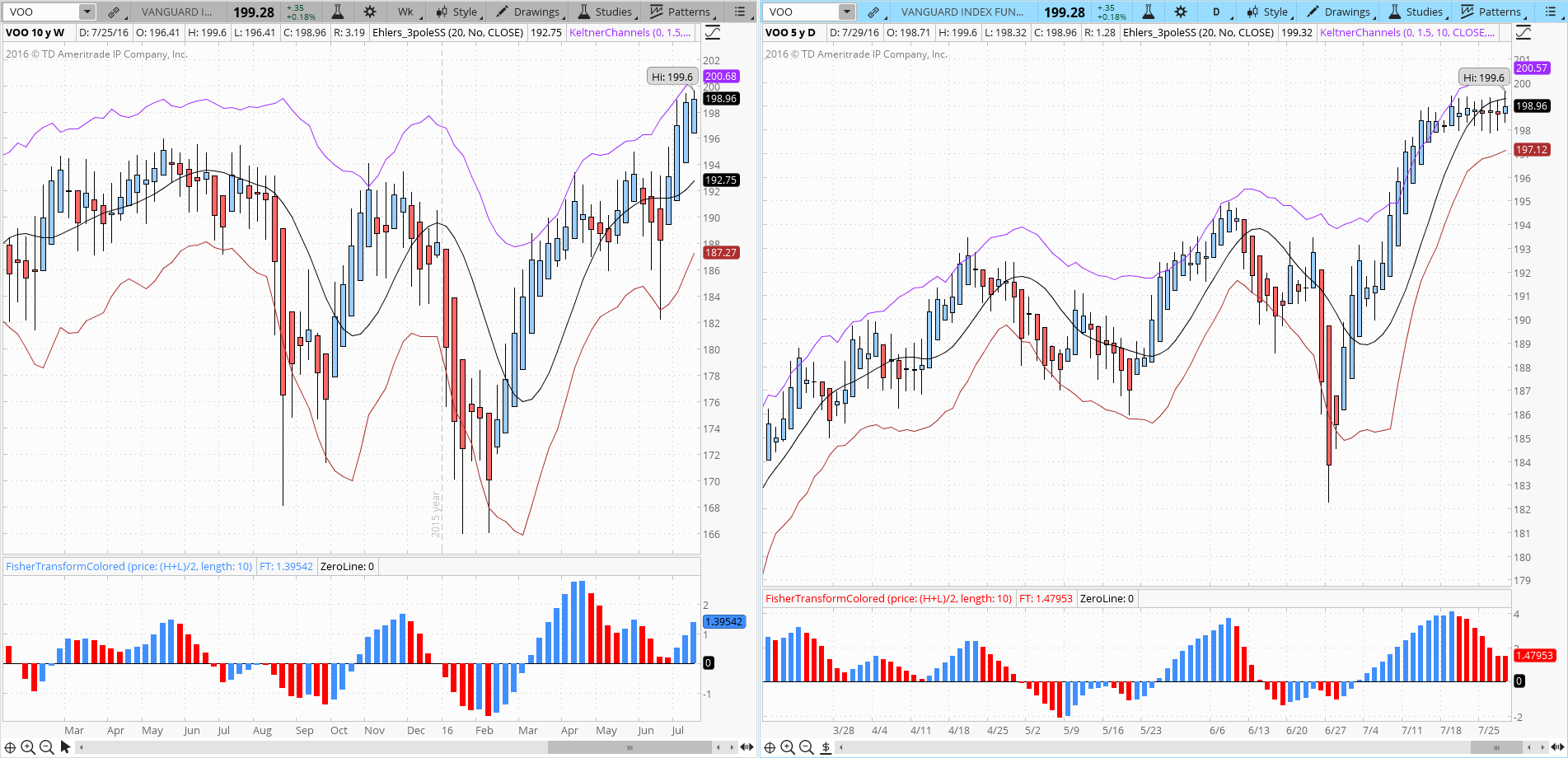
Task: Click the 'FT: 1.39542' value in the left chart
Action: pyautogui.click(x=286, y=567)
